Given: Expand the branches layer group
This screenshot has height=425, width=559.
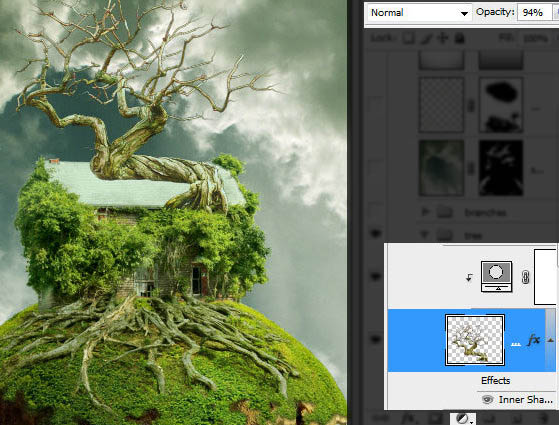Looking at the screenshot, I should point(425,212).
